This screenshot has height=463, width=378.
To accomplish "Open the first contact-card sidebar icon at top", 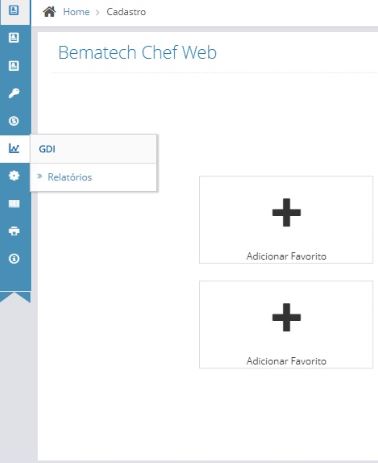I will click(x=14, y=10).
